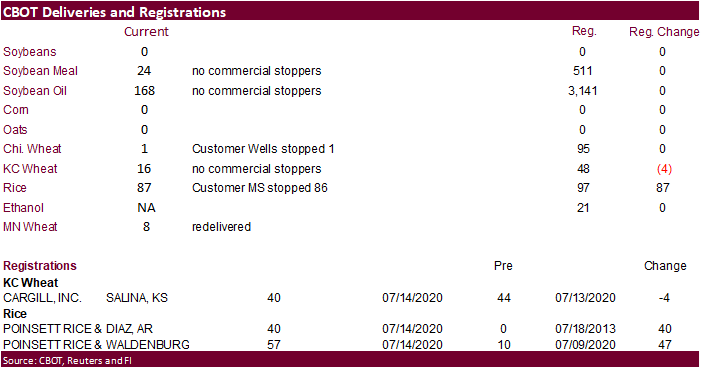Image resolution: width=701 pixels, height=369 pixels.
Task: Select the Soybean Meal row label
Action: click(x=40, y=71)
